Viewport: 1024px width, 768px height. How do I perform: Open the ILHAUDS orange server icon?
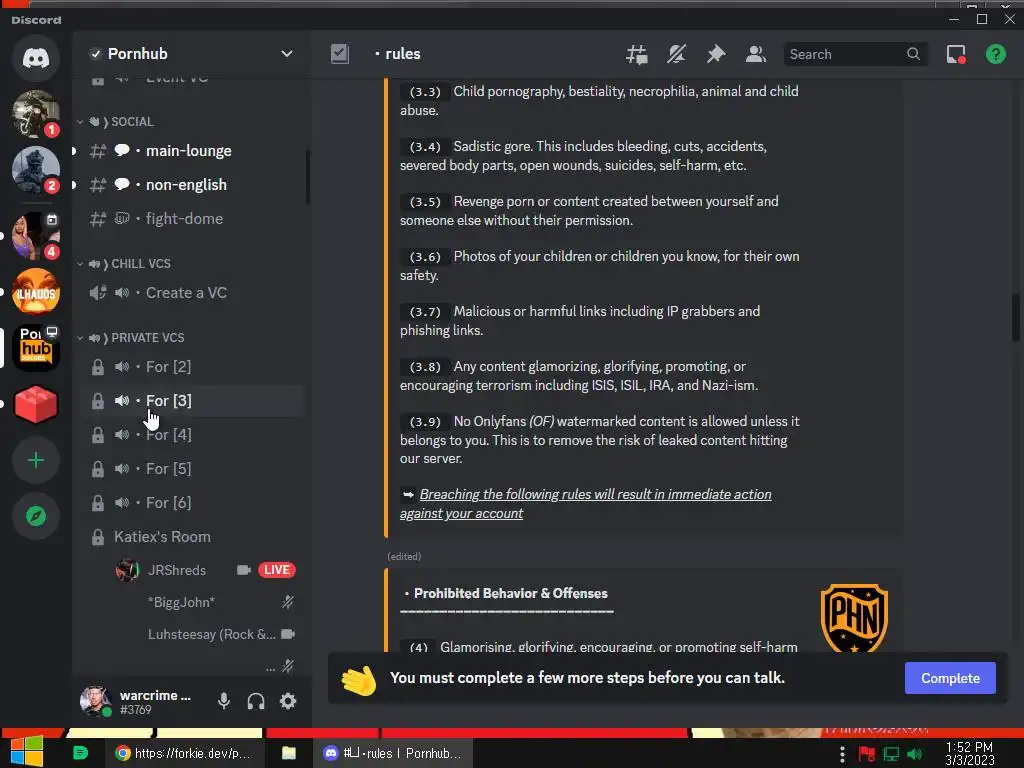[36, 292]
